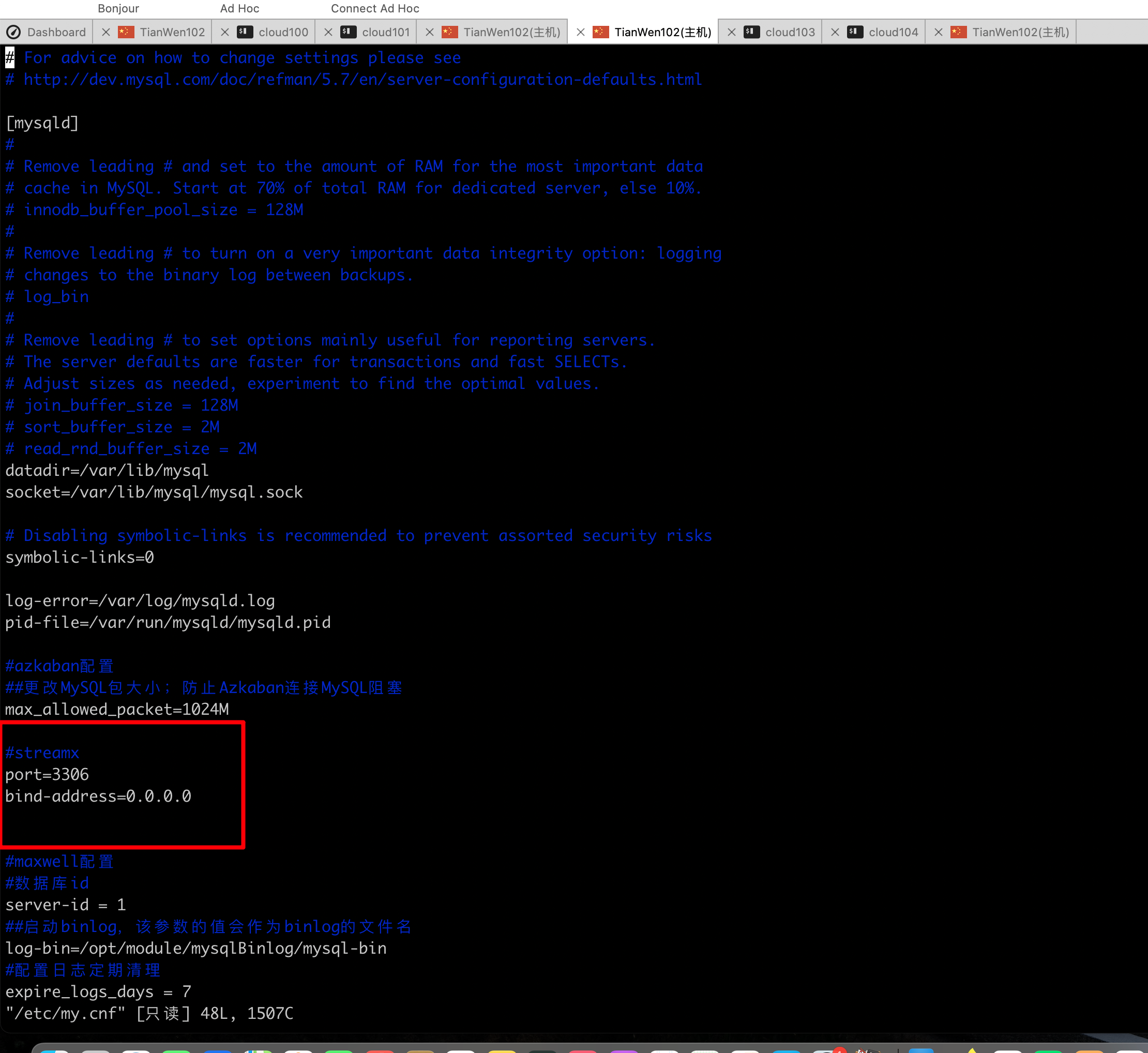Click the '#streamx' comment line
Image resolution: width=1148 pixels, height=1053 pixels.
[42, 753]
